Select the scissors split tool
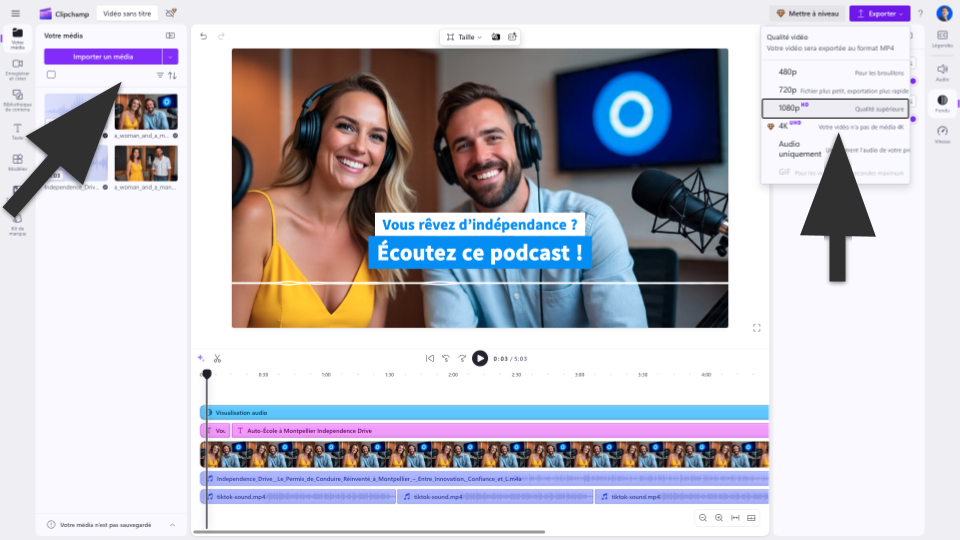 pyautogui.click(x=217, y=359)
